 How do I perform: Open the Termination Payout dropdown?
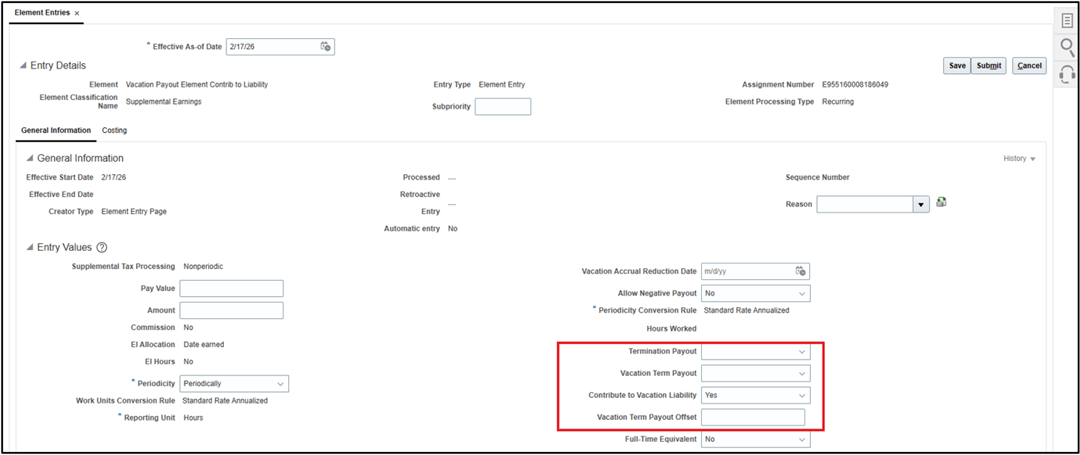(x=802, y=352)
